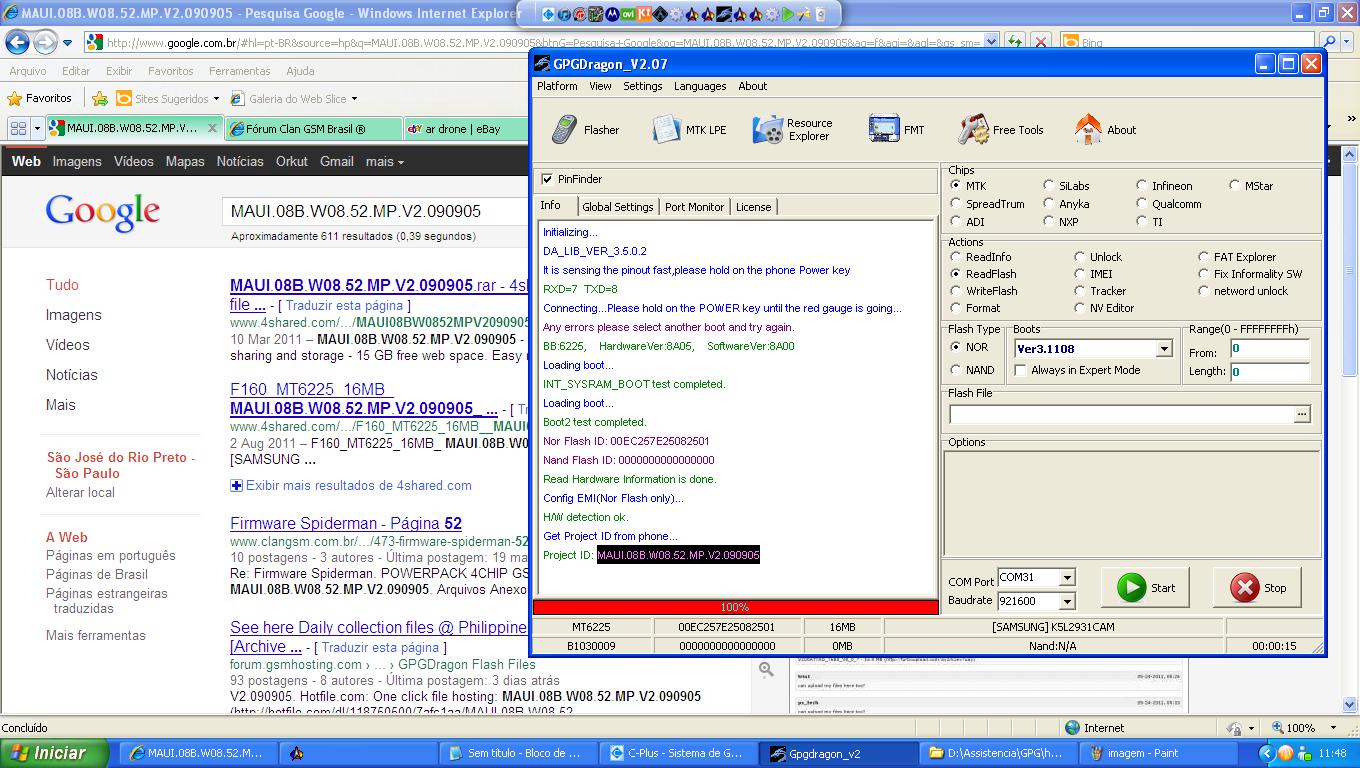Expand the Sites Sugeridos dropdown

click(x=216, y=99)
